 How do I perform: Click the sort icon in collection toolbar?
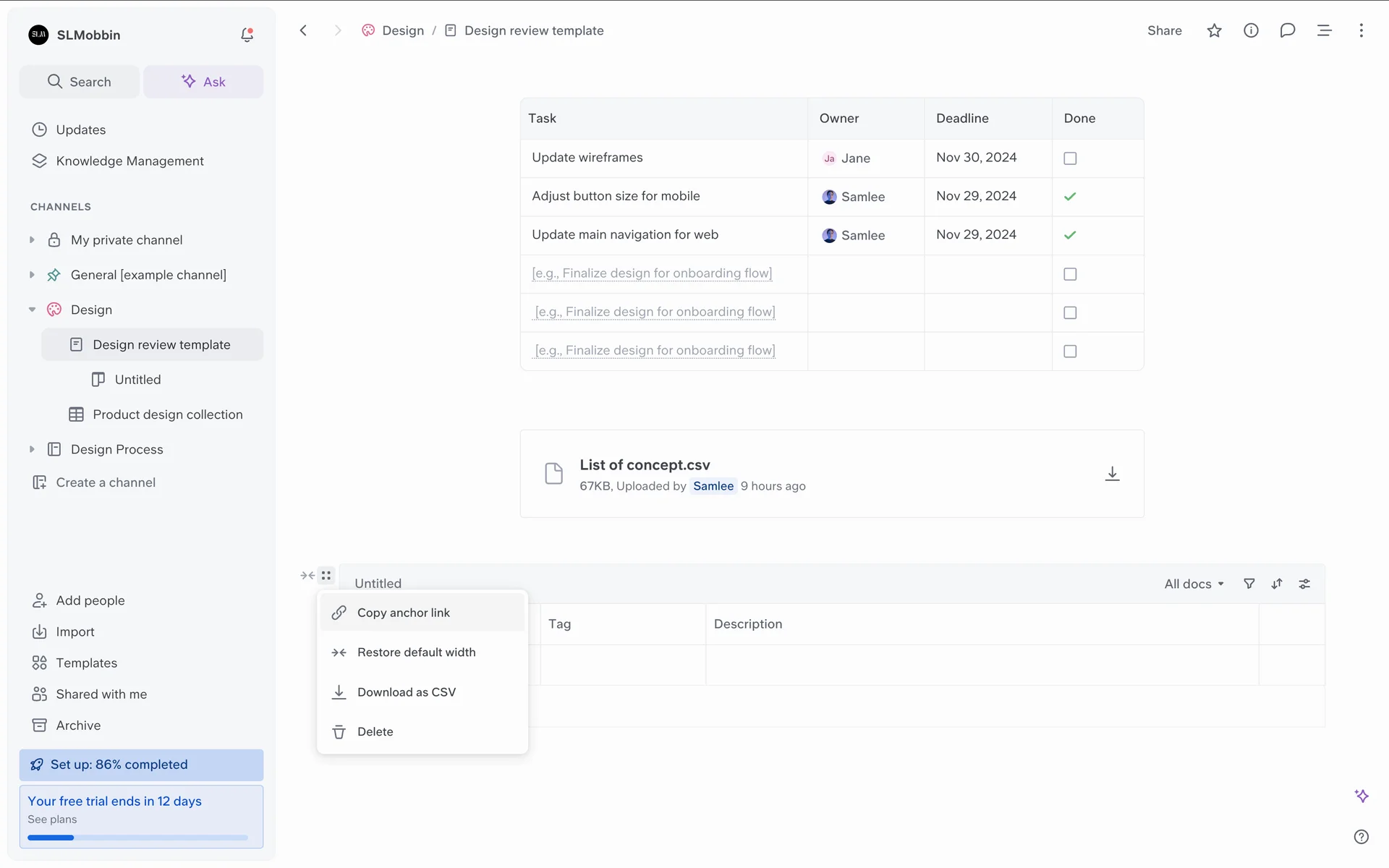tap(1277, 584)
